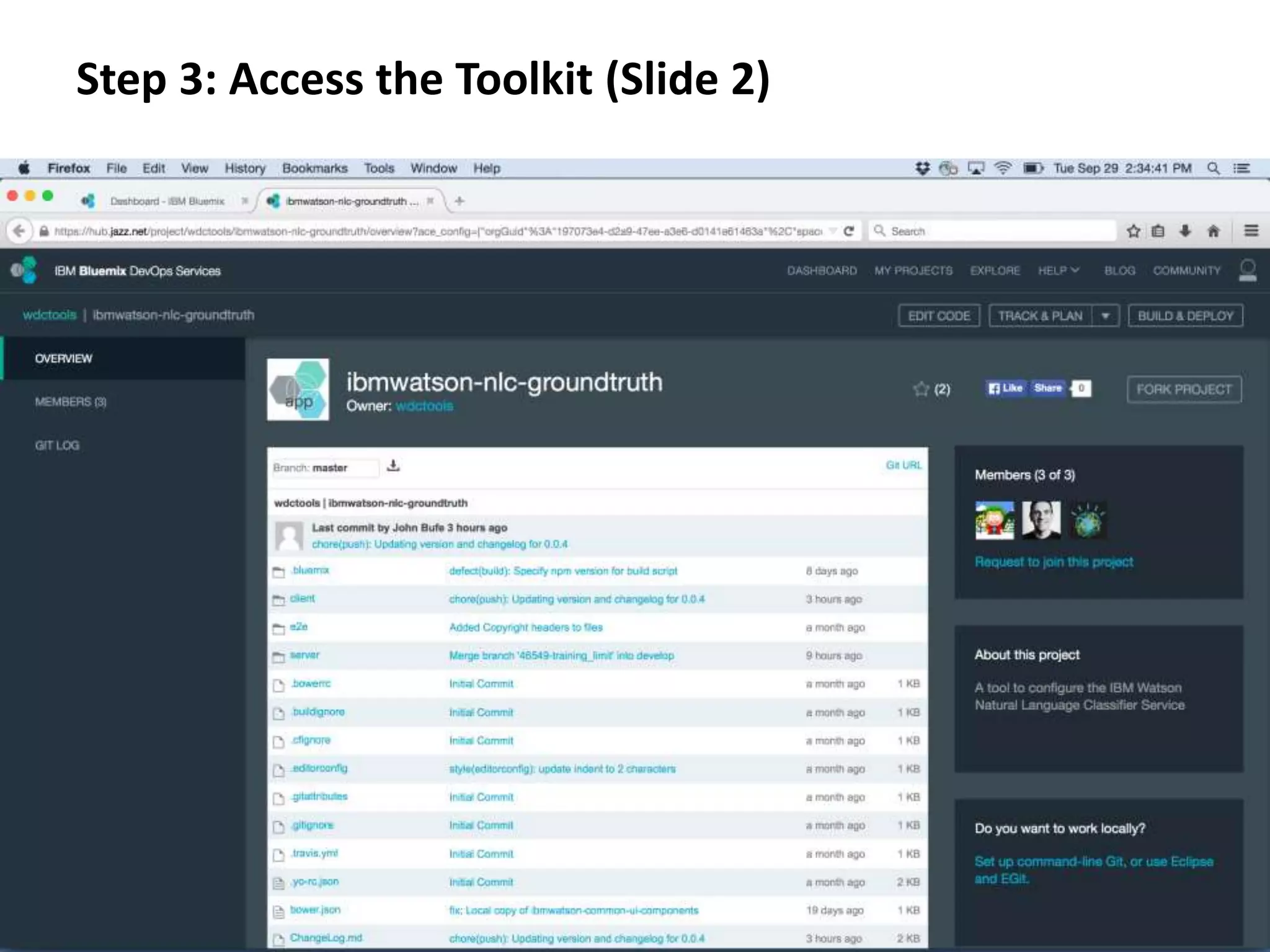Screen dimensions: 1270x952
Task: Click the project app hexagon logo
Action: coord(298,389)
